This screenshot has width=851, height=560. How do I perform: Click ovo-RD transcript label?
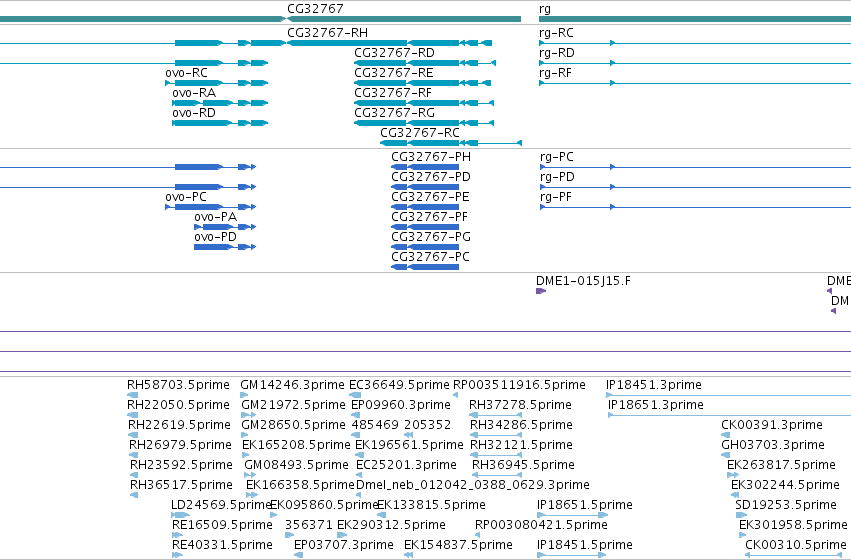pos(194,113)
